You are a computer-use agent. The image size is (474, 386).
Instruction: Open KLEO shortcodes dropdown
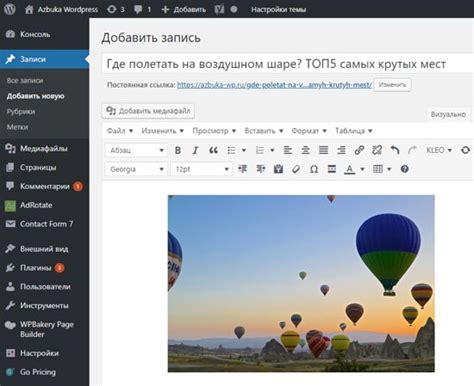click(x=439, y=150)
